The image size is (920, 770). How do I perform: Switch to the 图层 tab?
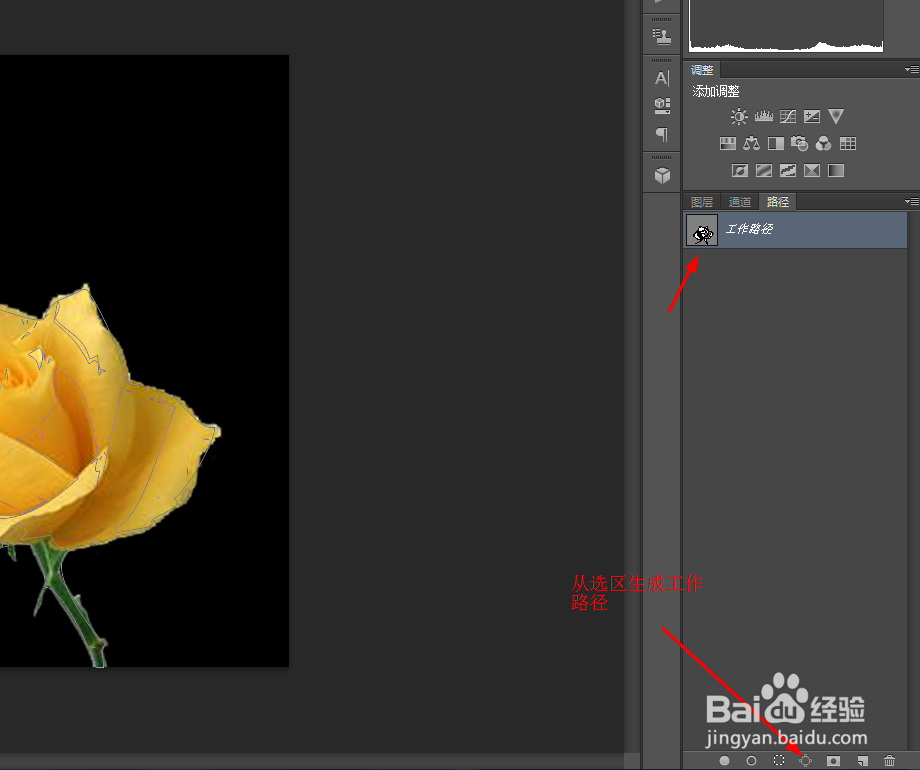(702, 202)
